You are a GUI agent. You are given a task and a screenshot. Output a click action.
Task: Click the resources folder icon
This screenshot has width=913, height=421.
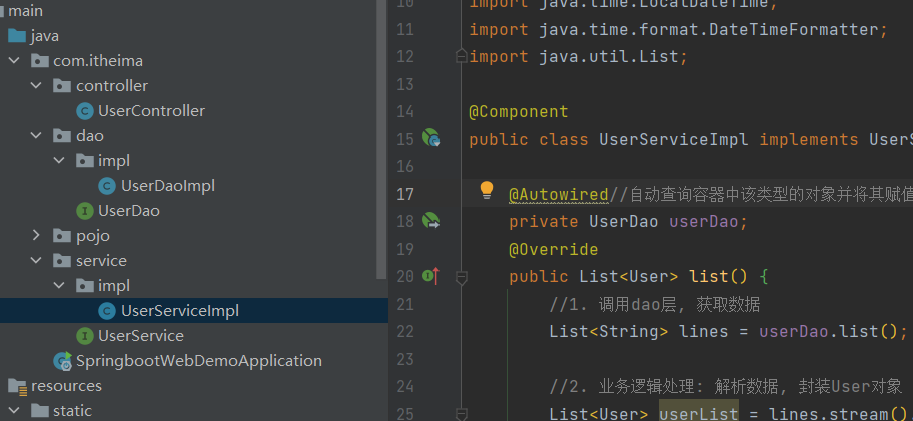tap(17, 386)
